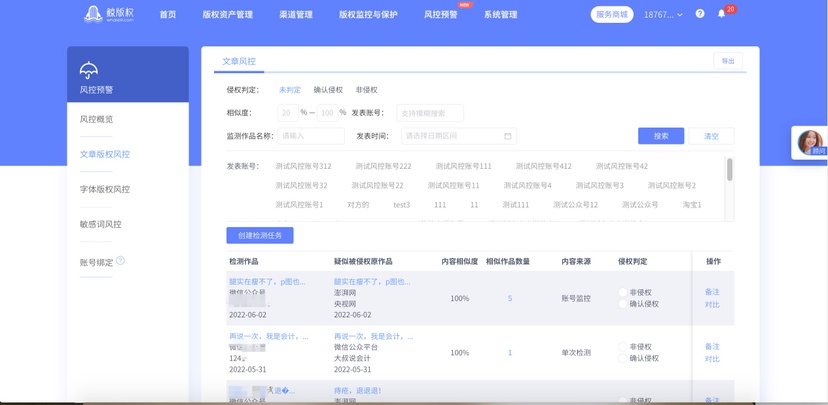Select account 测试风控账号412
The height and width of the screenshot is (405, 828).
coord(544,166)
